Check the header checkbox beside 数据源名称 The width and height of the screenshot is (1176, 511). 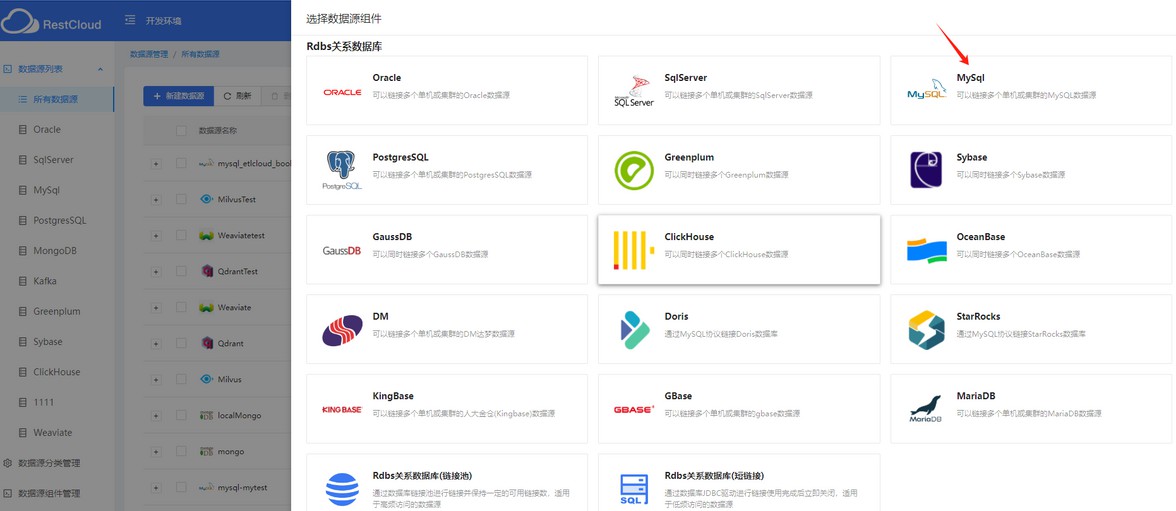[181, 131]
